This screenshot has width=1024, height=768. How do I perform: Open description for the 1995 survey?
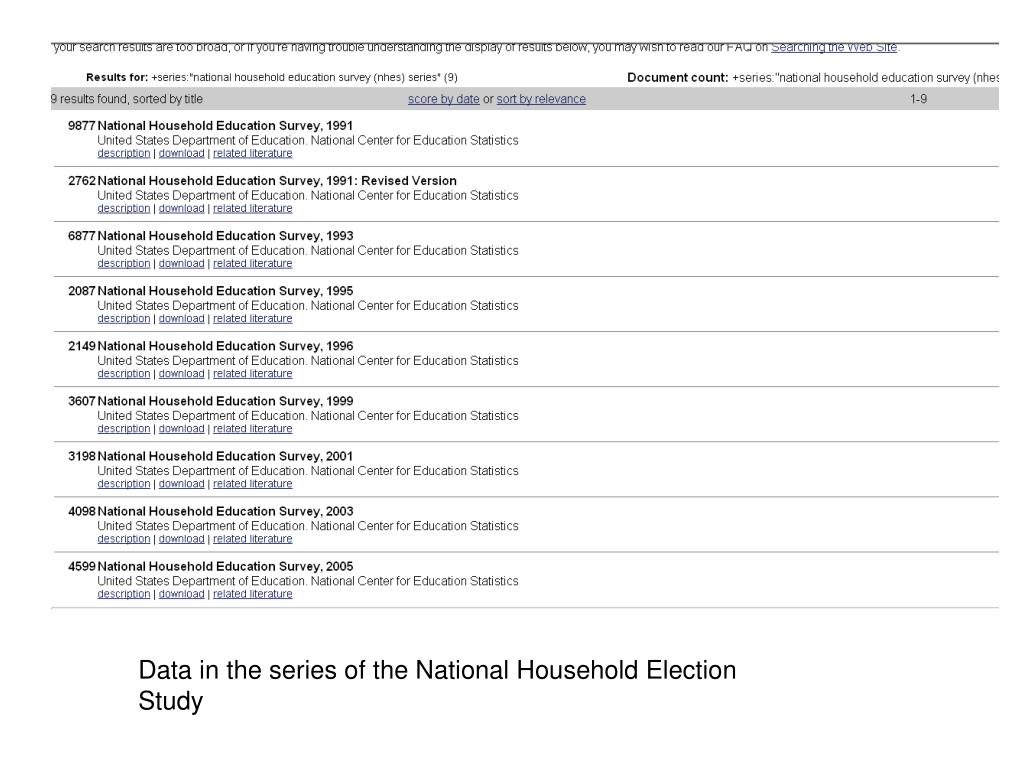123,319
